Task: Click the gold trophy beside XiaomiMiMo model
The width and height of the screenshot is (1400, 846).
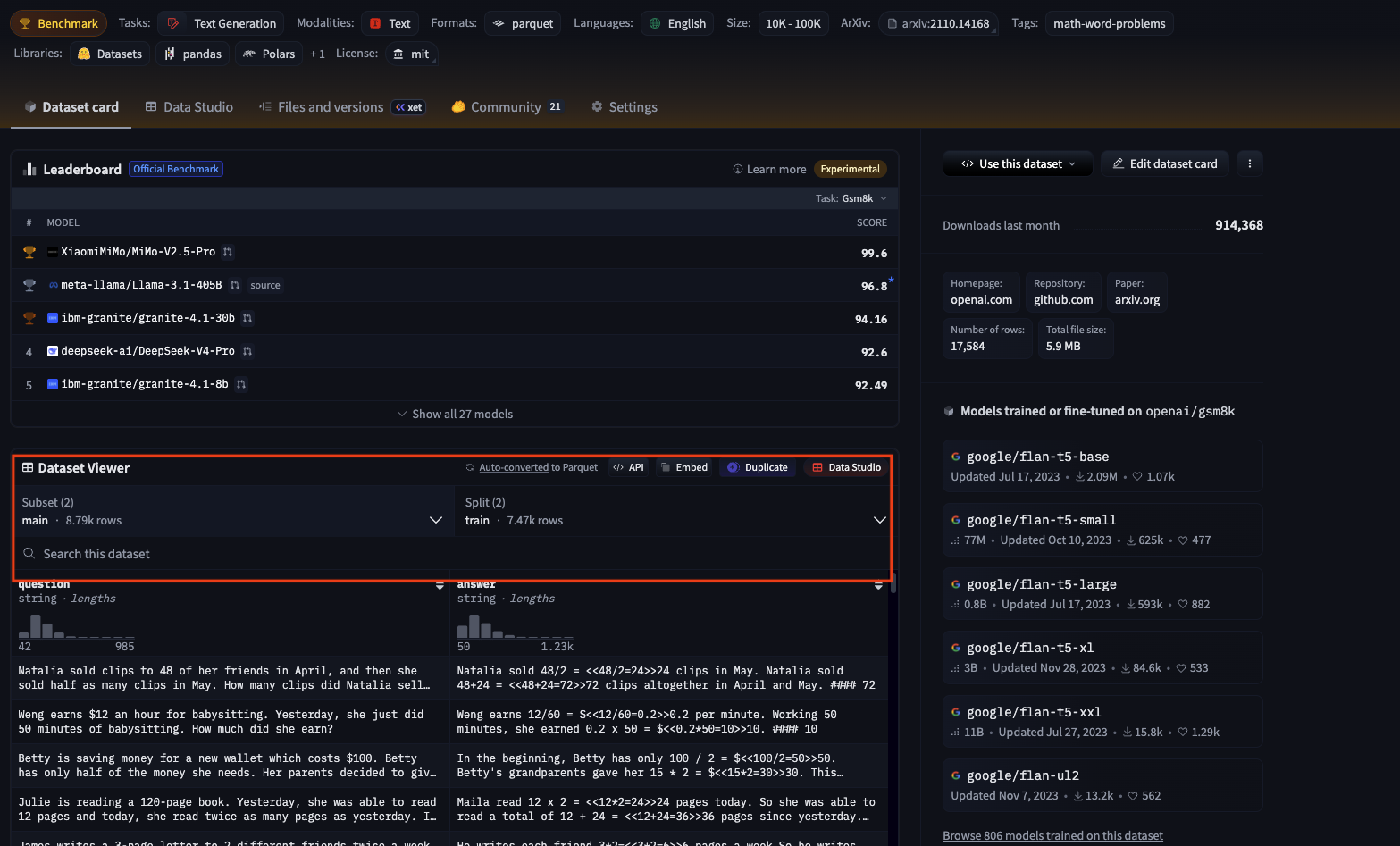Action: click(x=29, y=252)
